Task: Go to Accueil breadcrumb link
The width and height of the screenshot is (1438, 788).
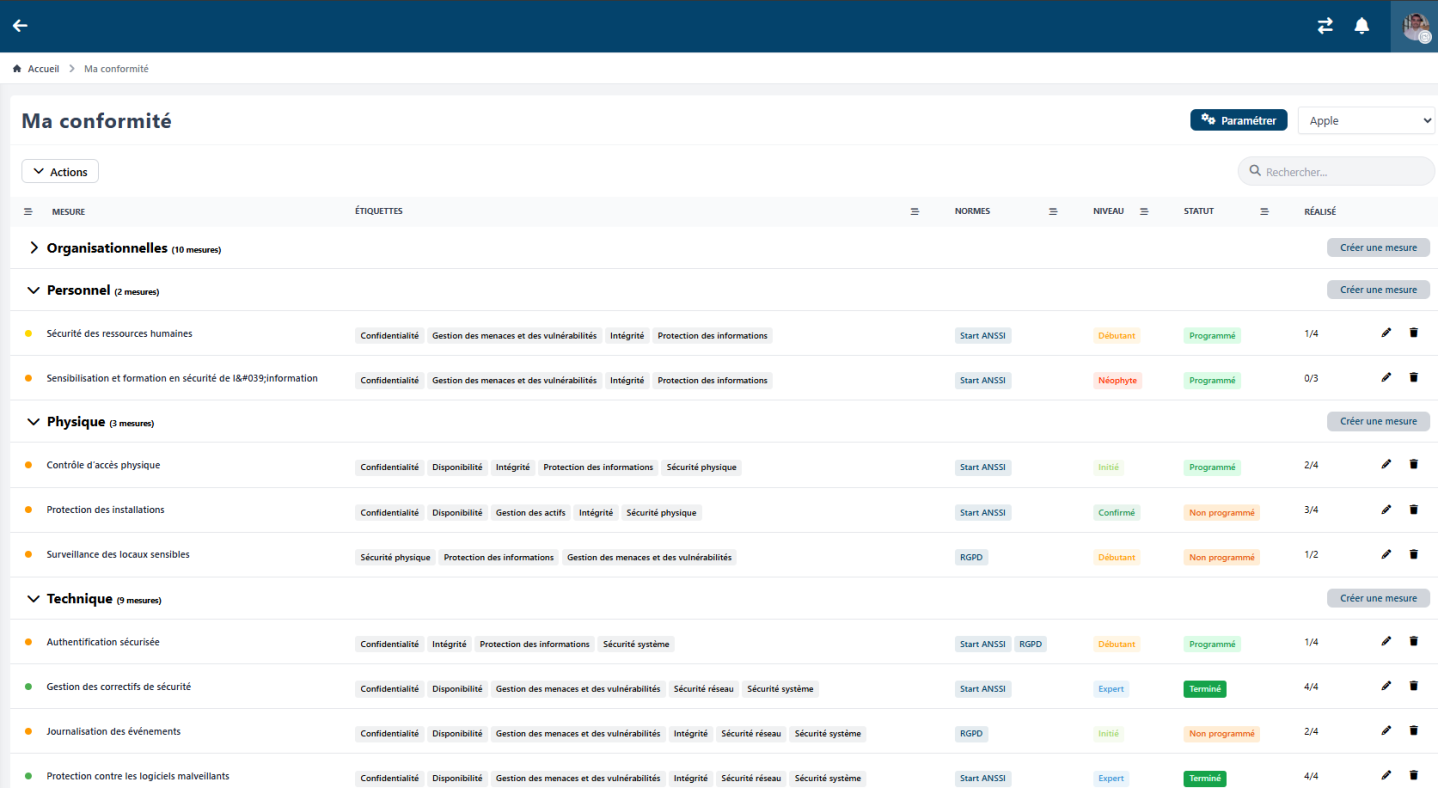Action: 42,69
